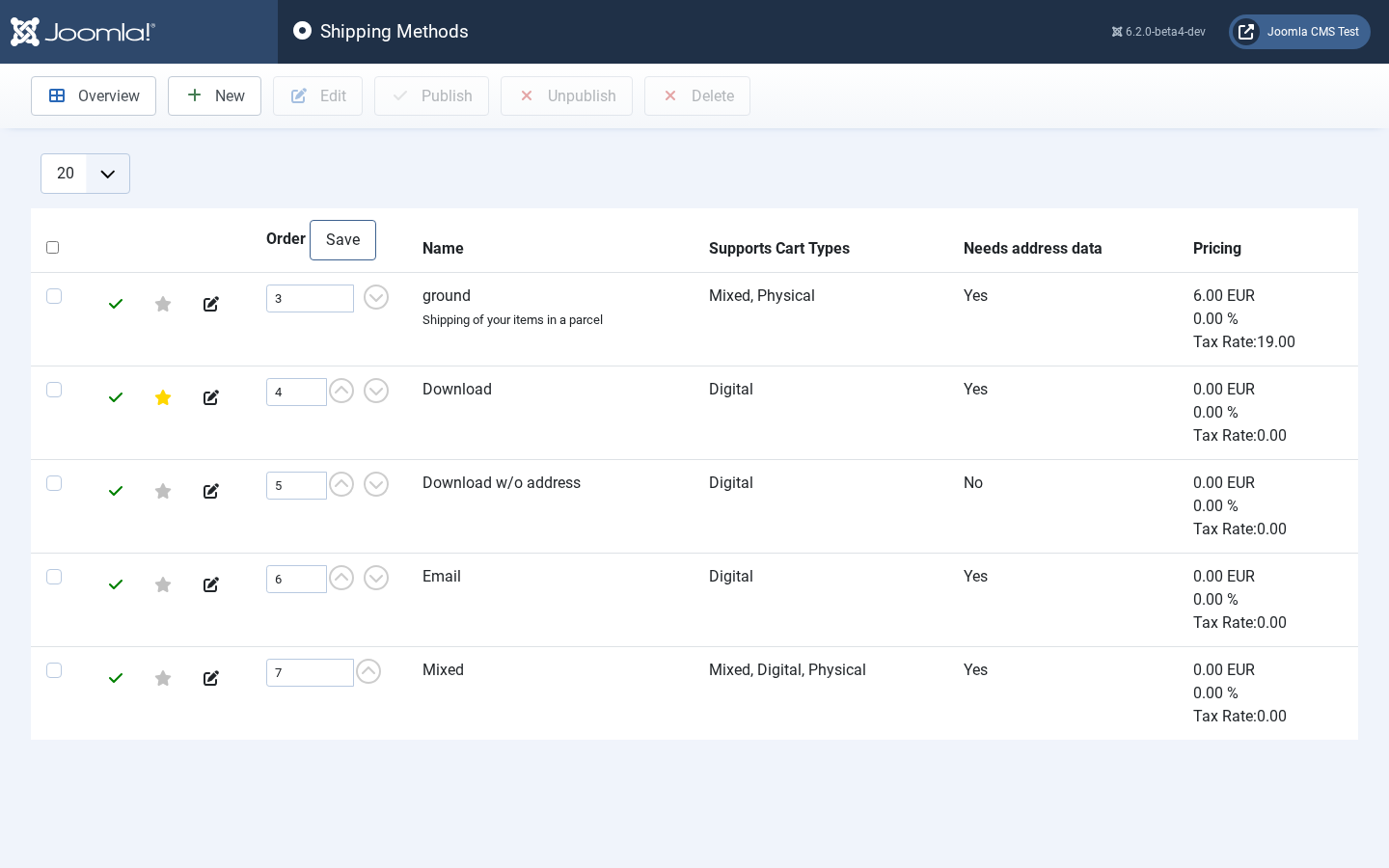Image resolution: width=1389 pixels, height=868 pixels.
Task: Set ground as default with star
Action: [x=163, y=304]
